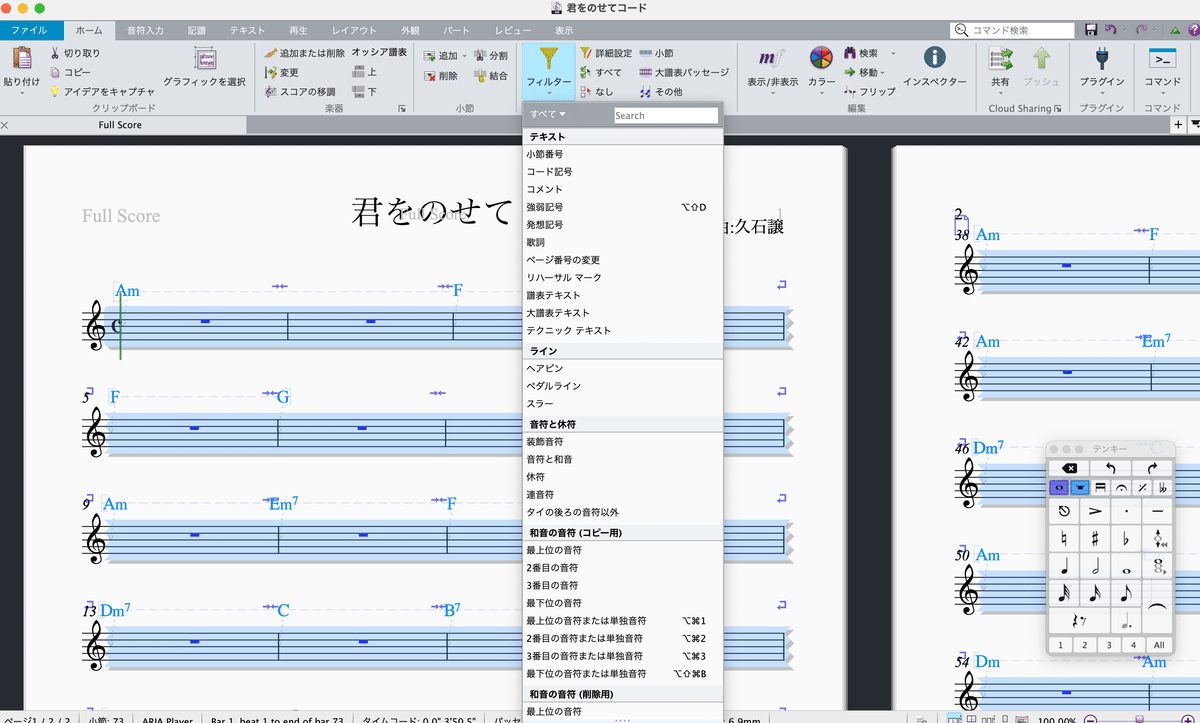The width and height of the screenshot is (1200, 723).
Task: Click the Command (コマンド) button
Action: click(x=1162, y=66)
